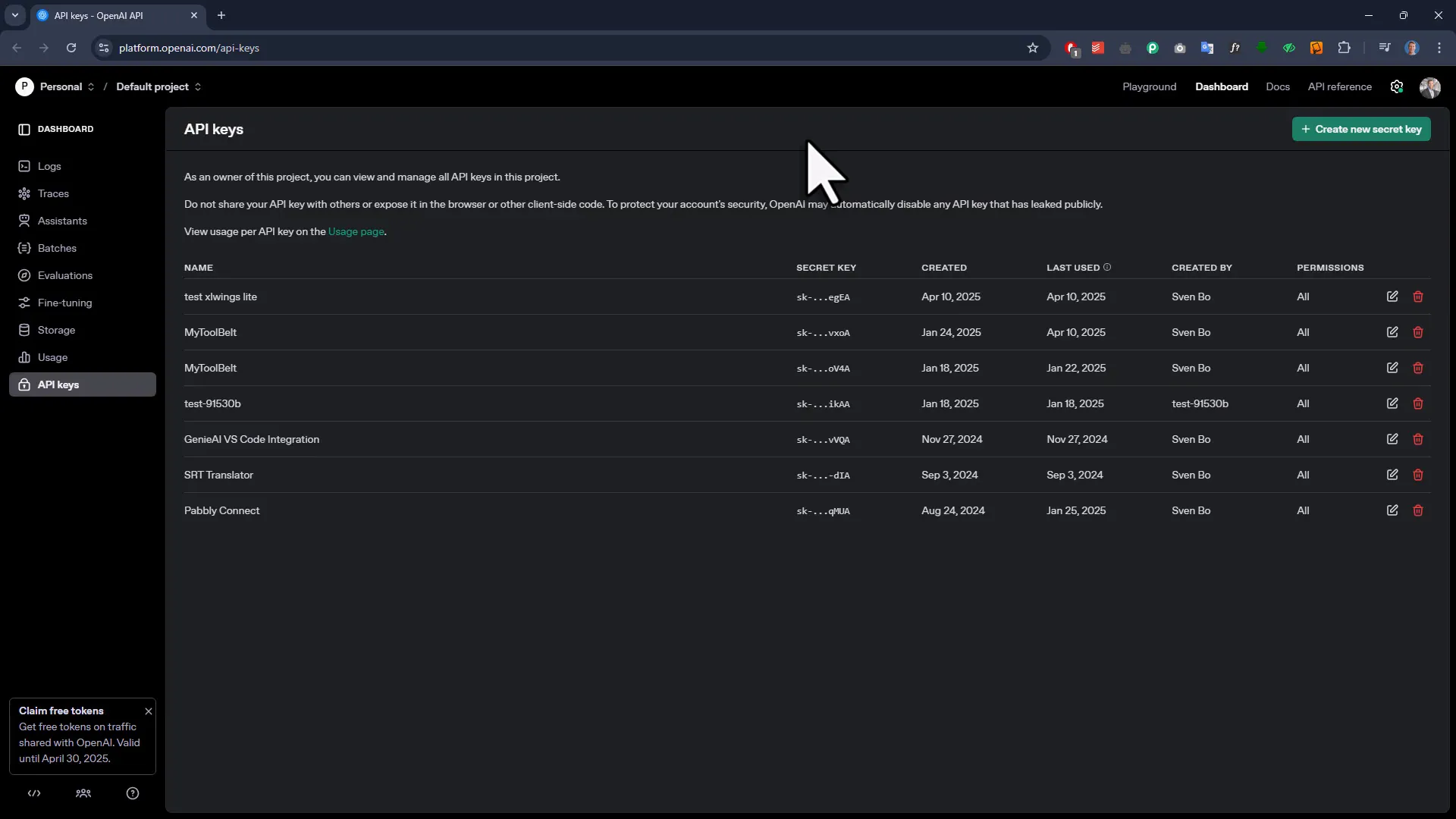1456x819 pixels.
Task: Open the members panel at the bottom
Action: click(x=83, y=793)
